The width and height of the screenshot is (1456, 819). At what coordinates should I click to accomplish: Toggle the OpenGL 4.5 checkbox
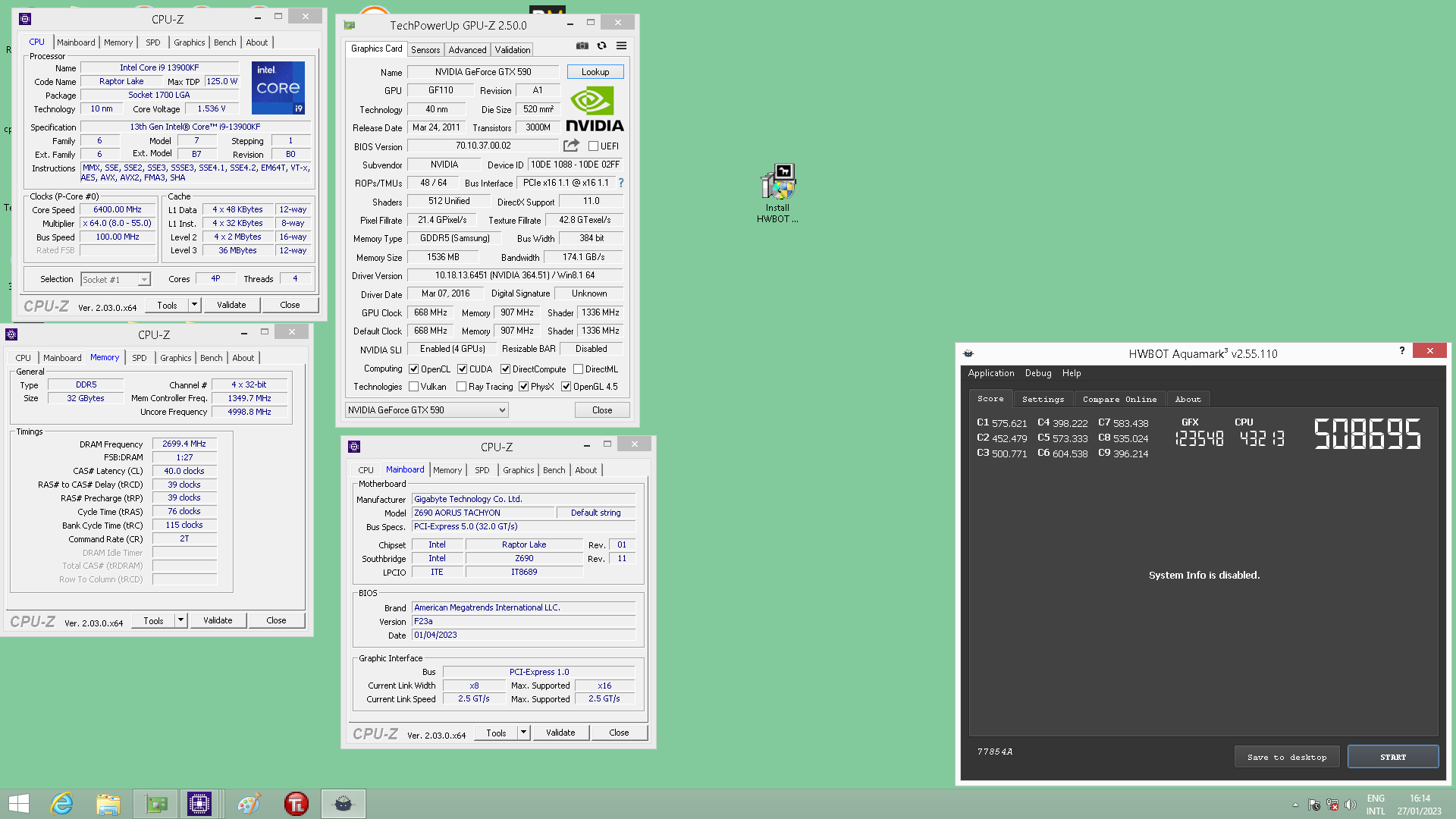coord(566,387)
